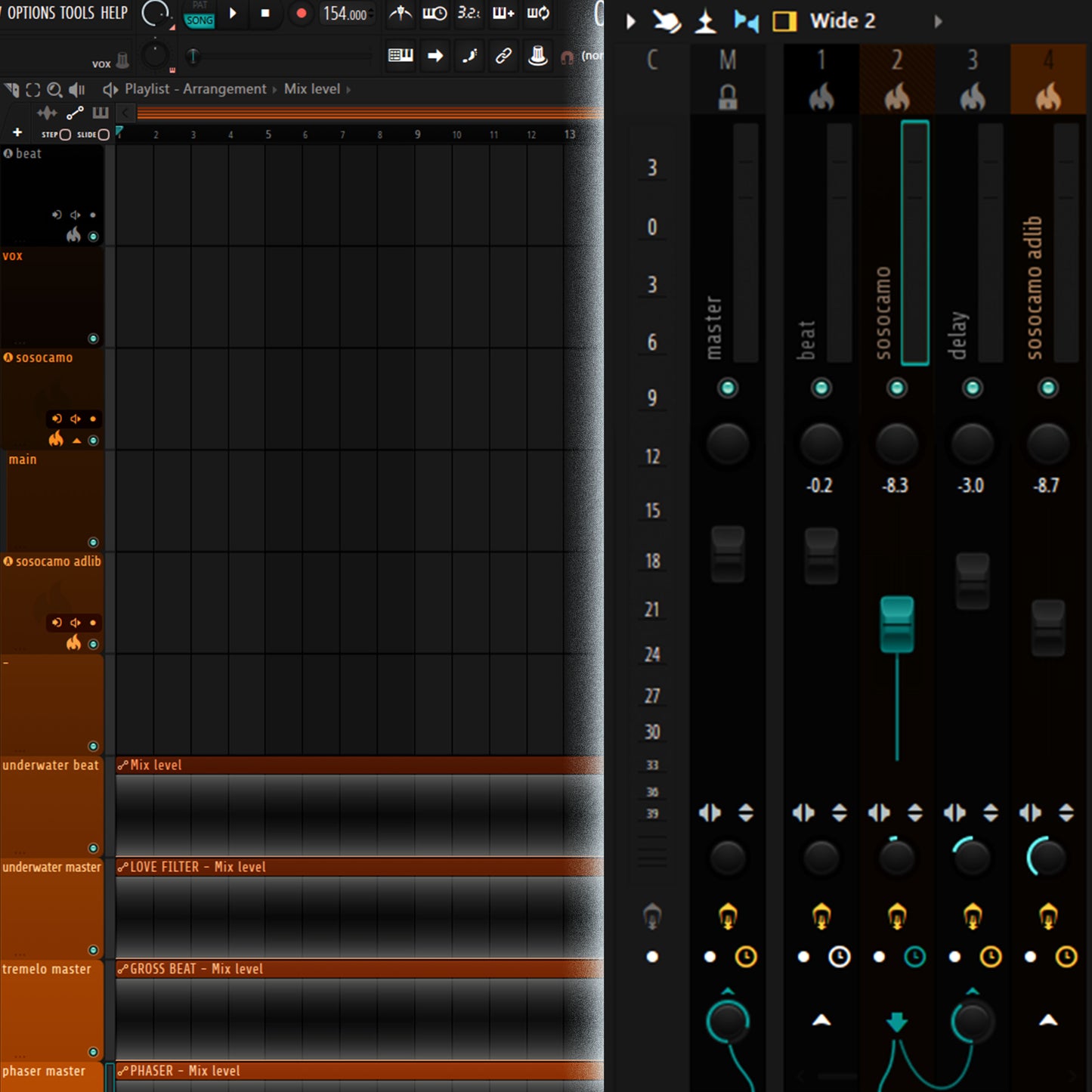Toggle the mixer extra properties icon
This screenshot has width=1092, height=1092.
pos(706,22)
